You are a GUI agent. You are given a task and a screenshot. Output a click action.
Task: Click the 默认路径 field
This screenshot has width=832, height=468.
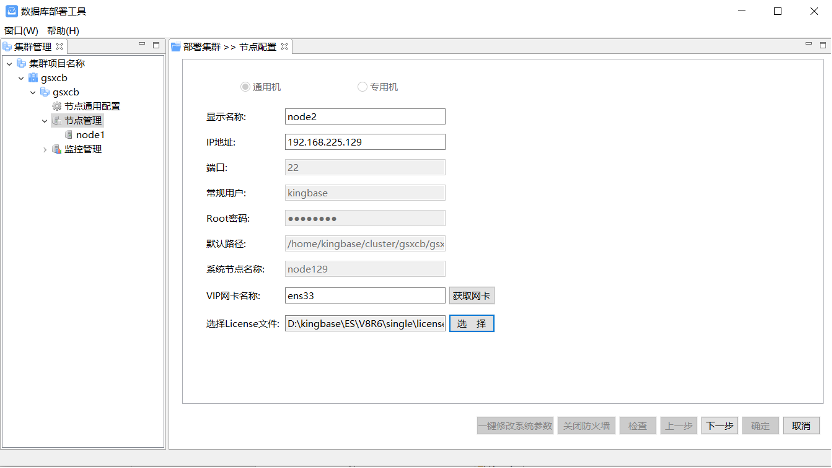(x=365, y=244)
